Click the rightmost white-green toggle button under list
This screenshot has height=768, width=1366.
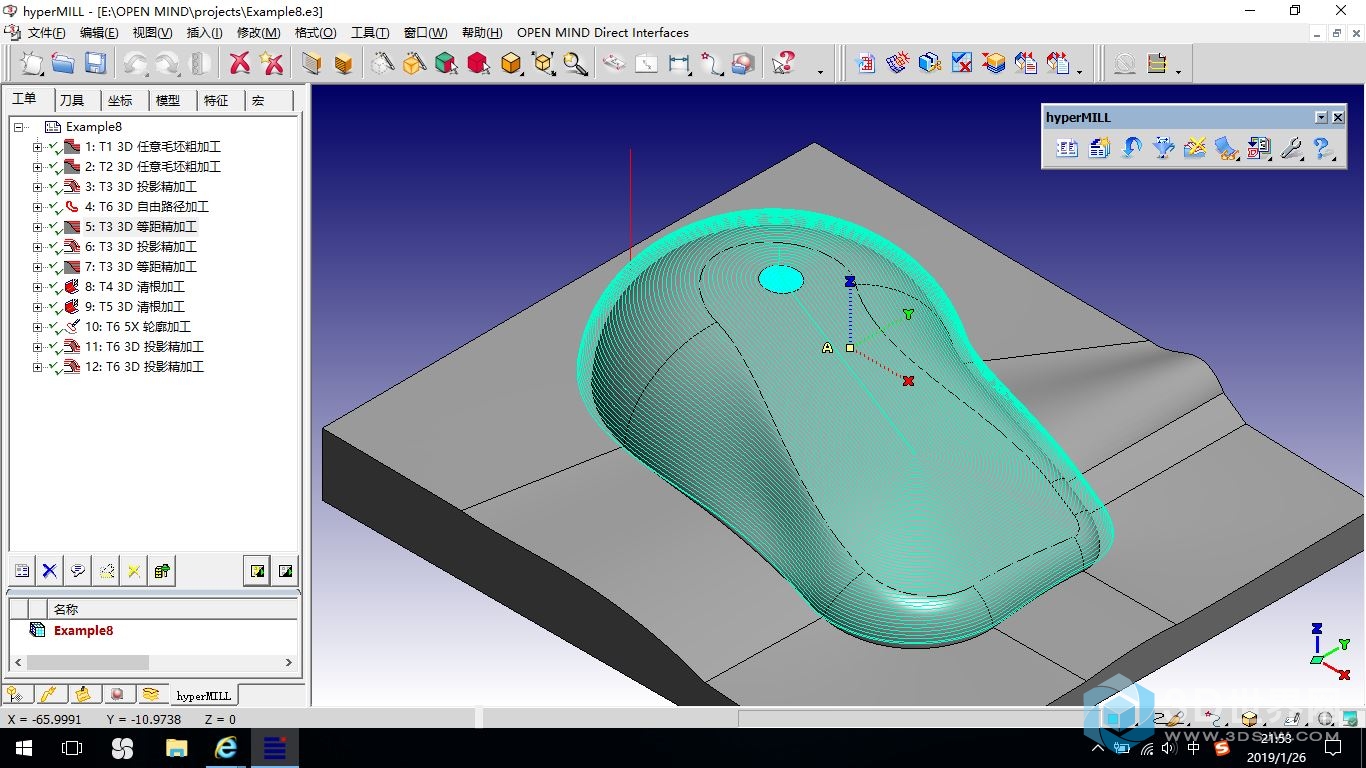pyautogui.click(x=286, y=571)
